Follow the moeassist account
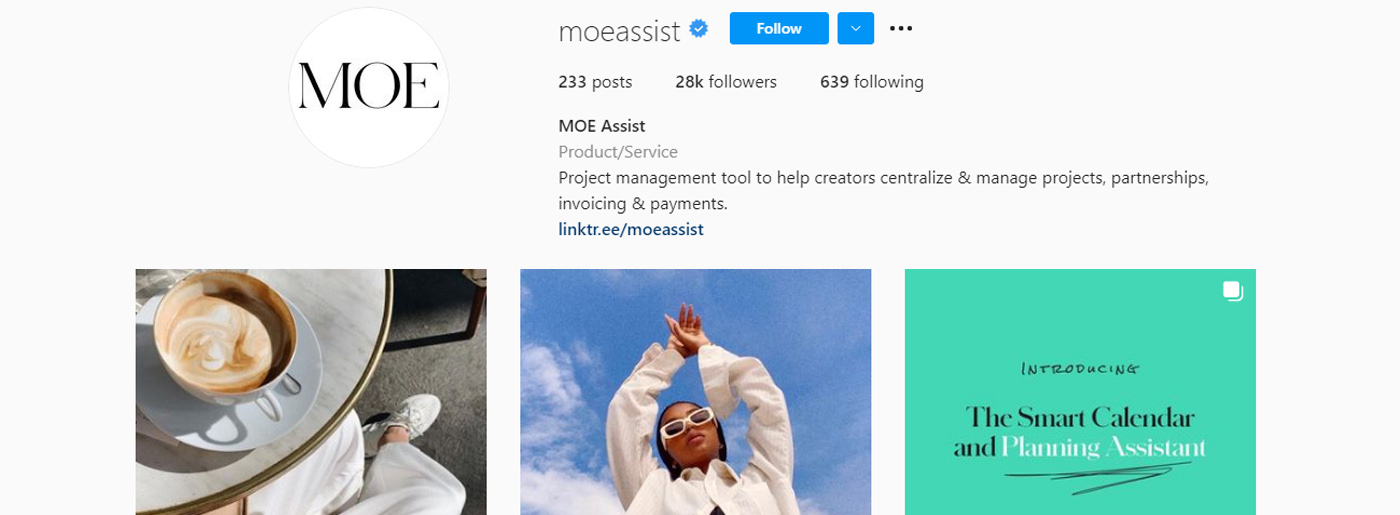Screen dimensions: 1400x515 (x=779, y=29)
